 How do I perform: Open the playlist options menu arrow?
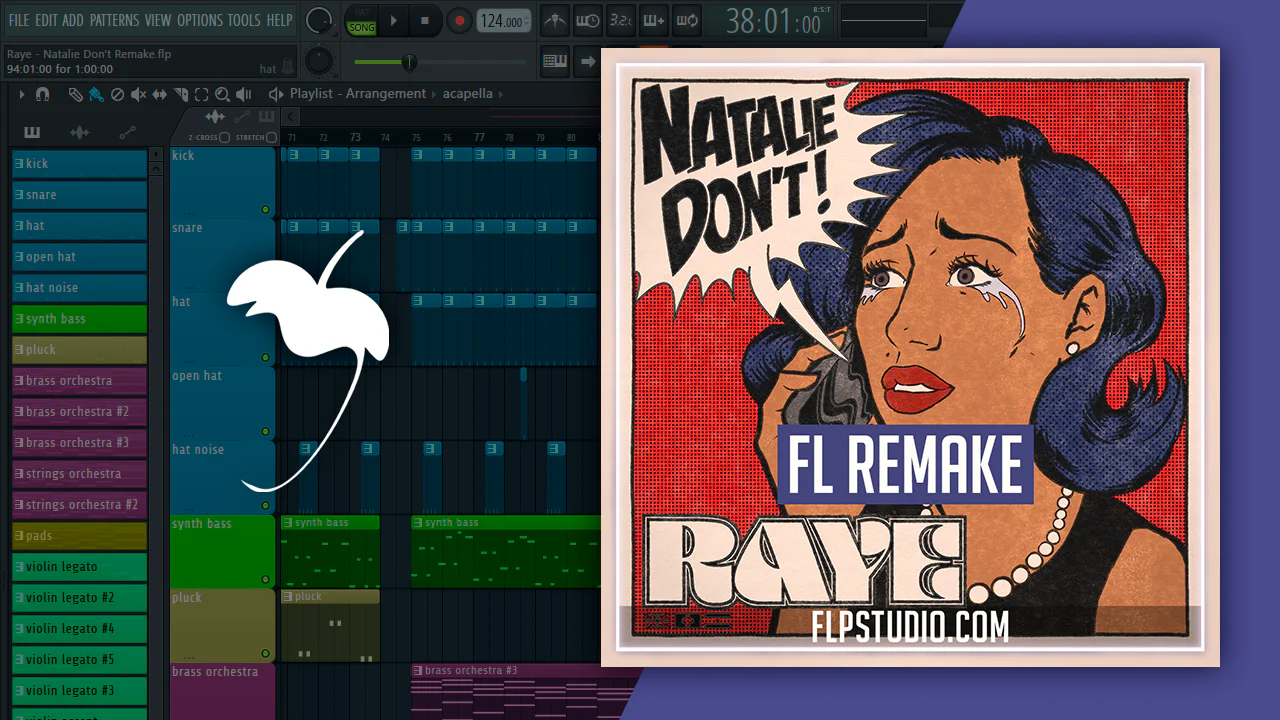[21, 94]
